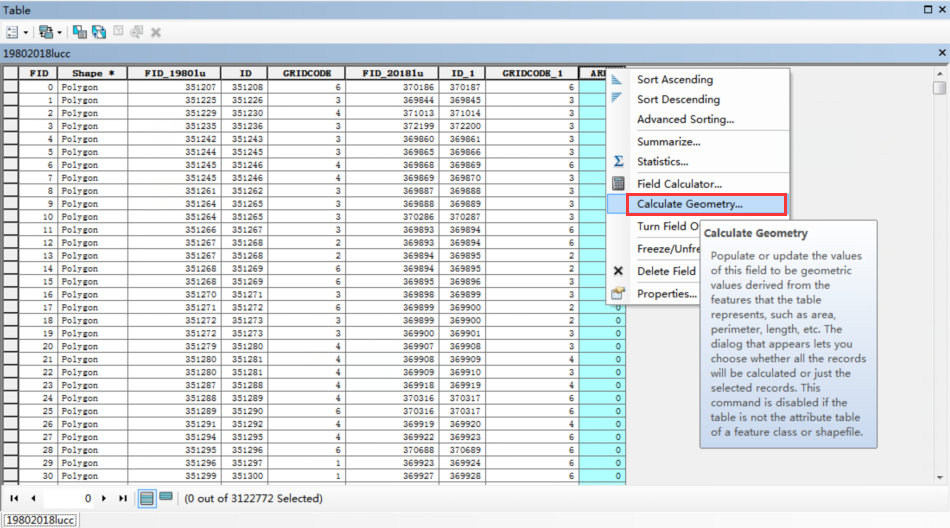Open Advanced Sorting option
Viewport: 950px width, 528px height.
click(x=685, y=119)
